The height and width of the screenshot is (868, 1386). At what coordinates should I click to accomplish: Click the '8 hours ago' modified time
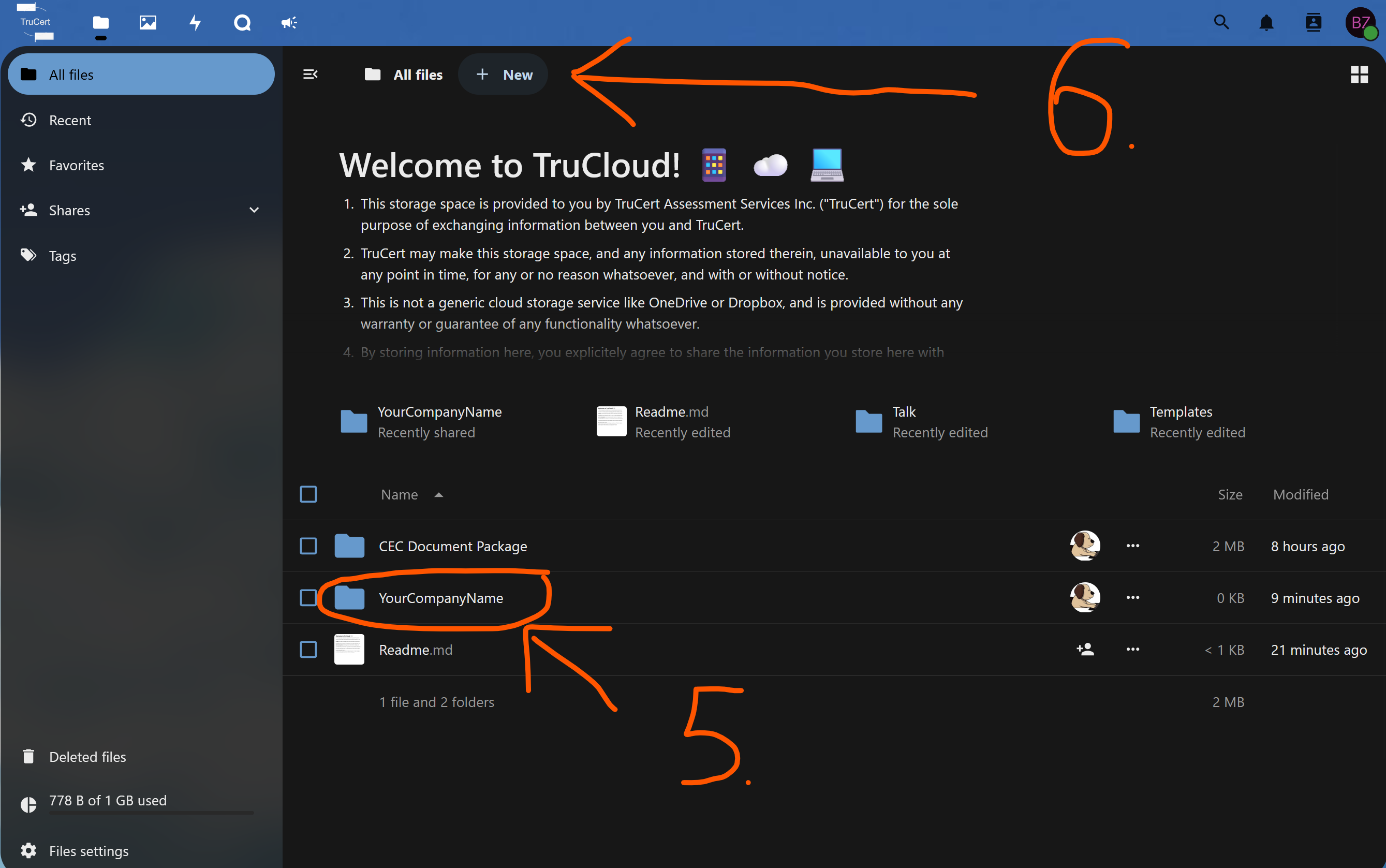pos(1307,546)
